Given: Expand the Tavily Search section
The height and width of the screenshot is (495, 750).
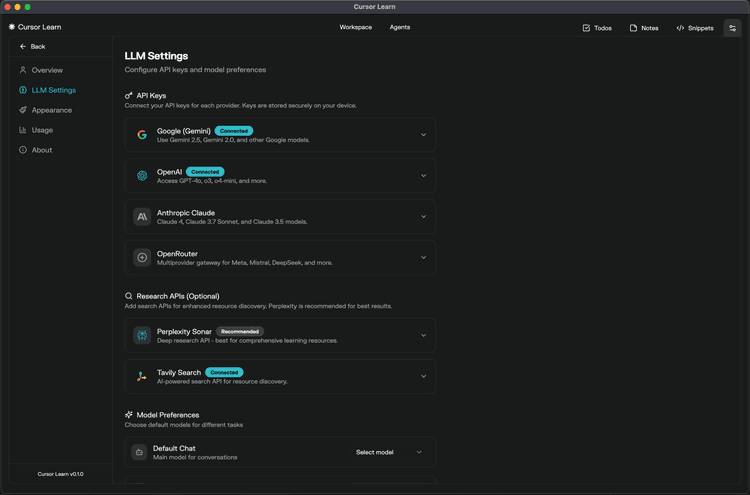Looking at the screenshot, I should point(423,377).
